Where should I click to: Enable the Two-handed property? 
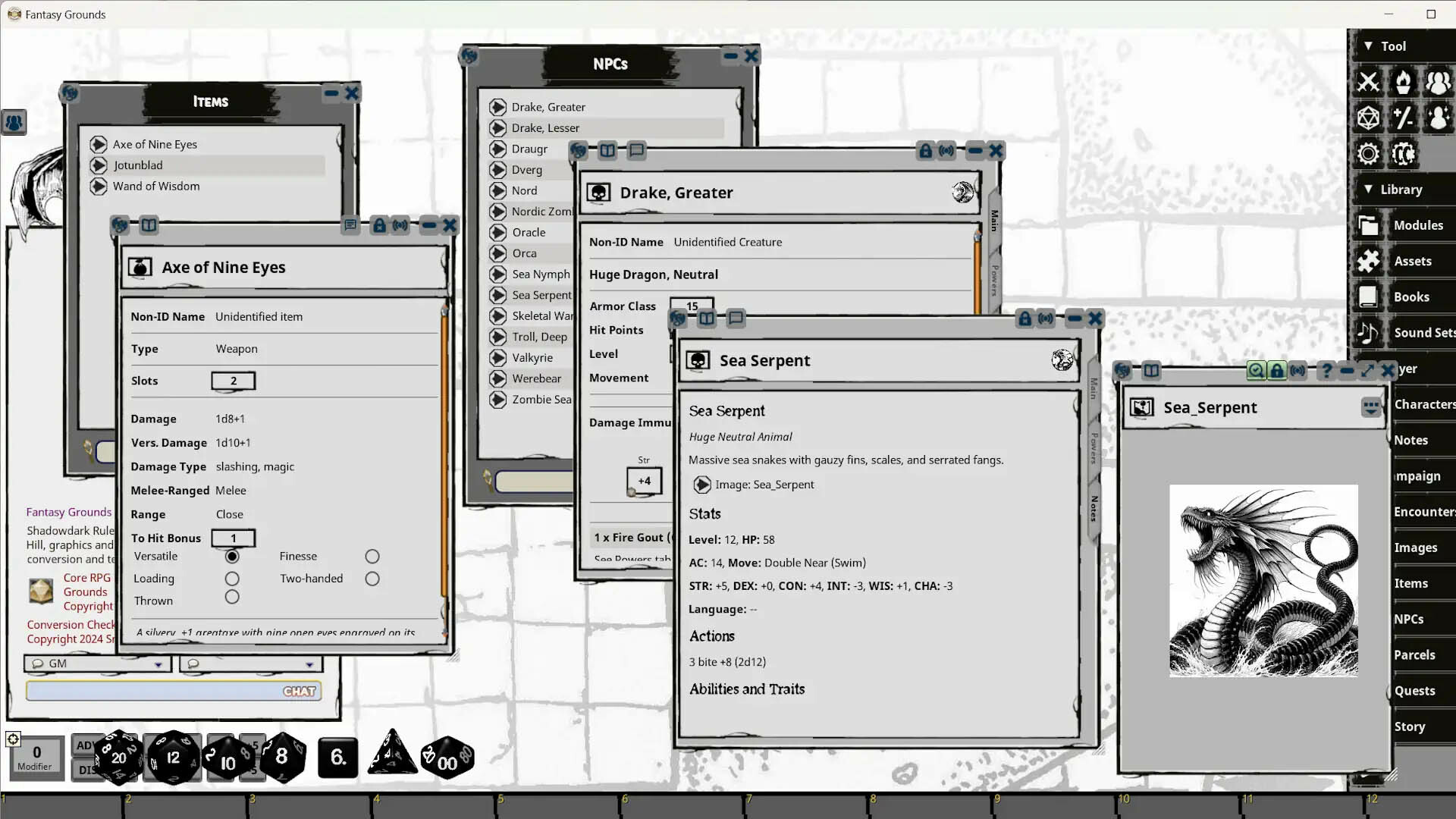click(x=372, y=578)
